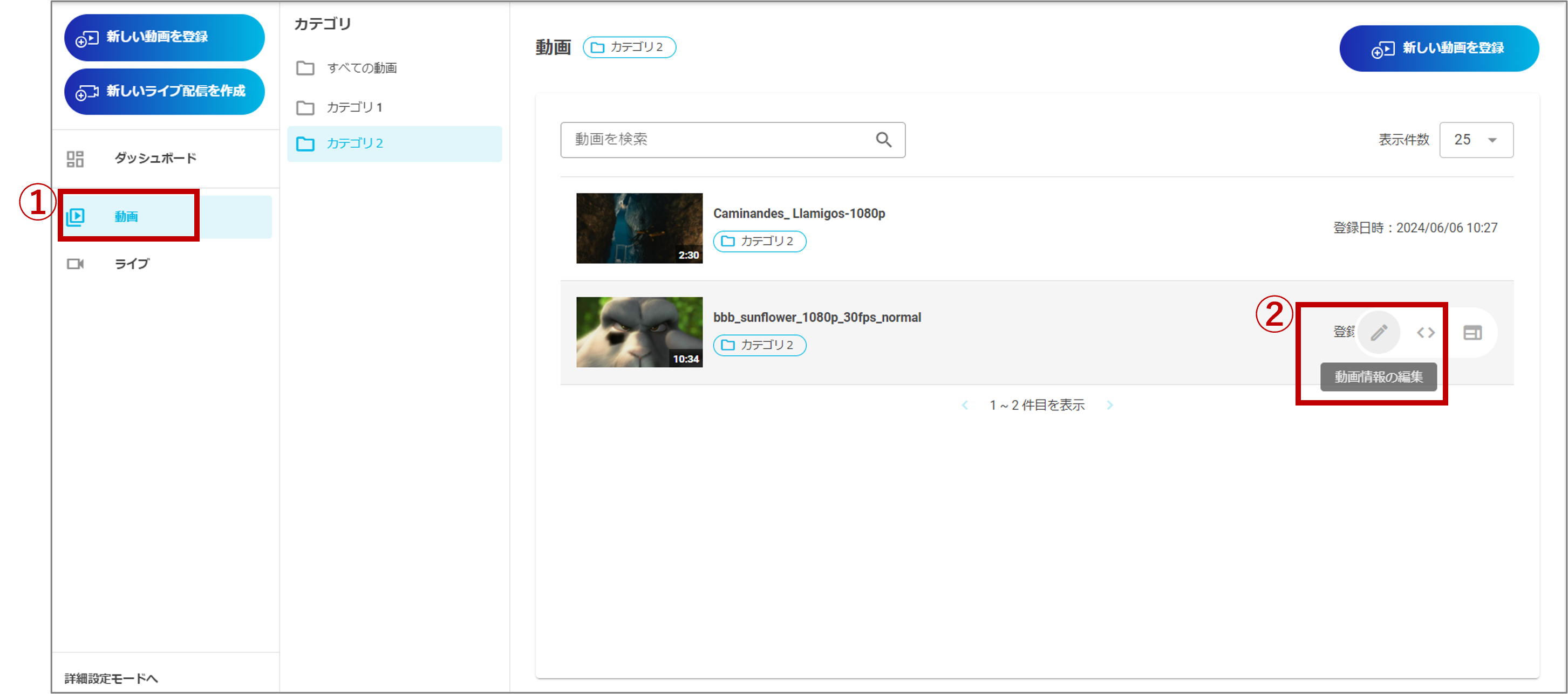Click the bbb_sunflower_1080p_30fps_normal title

(x=817, y=318)
